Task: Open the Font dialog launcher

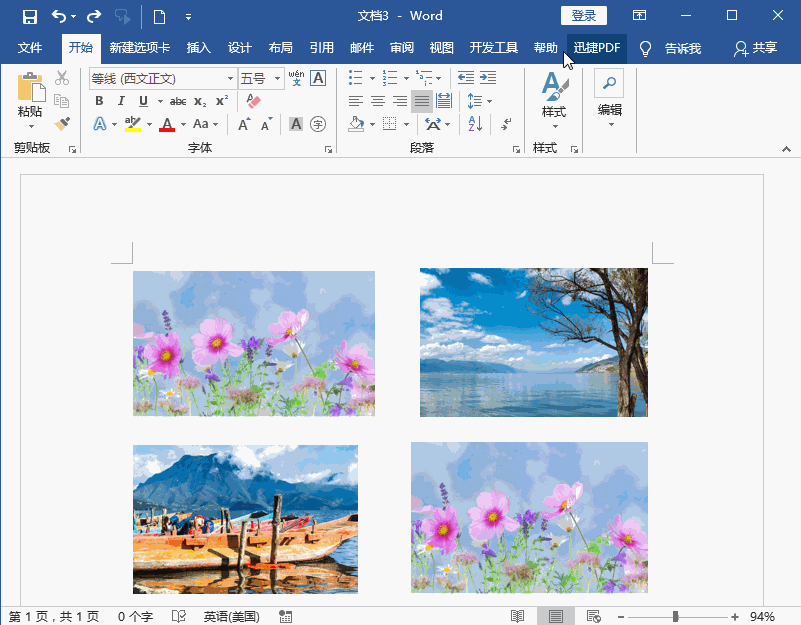Action: pyautogui.click(x=328, y=149)
